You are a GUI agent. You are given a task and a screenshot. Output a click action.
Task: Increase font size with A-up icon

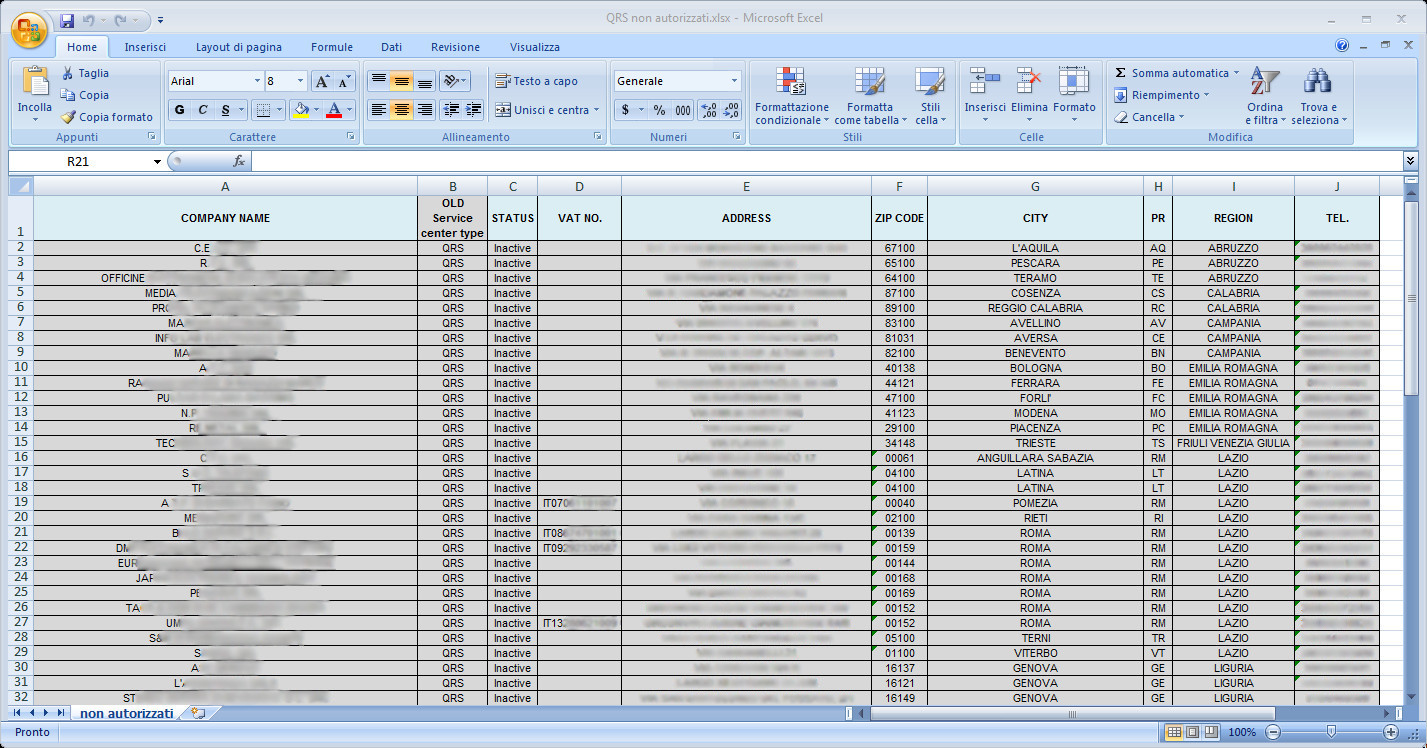(322, 81)
